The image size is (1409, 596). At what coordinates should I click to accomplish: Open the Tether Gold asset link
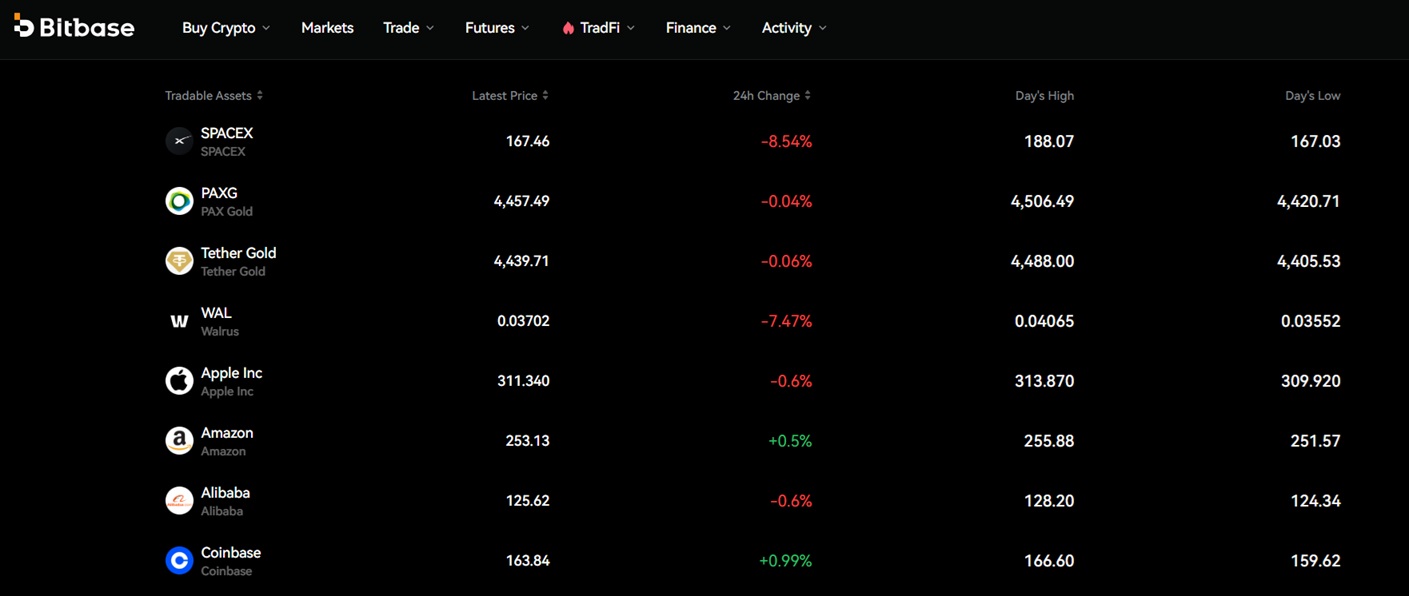click(x=238, y=253)
